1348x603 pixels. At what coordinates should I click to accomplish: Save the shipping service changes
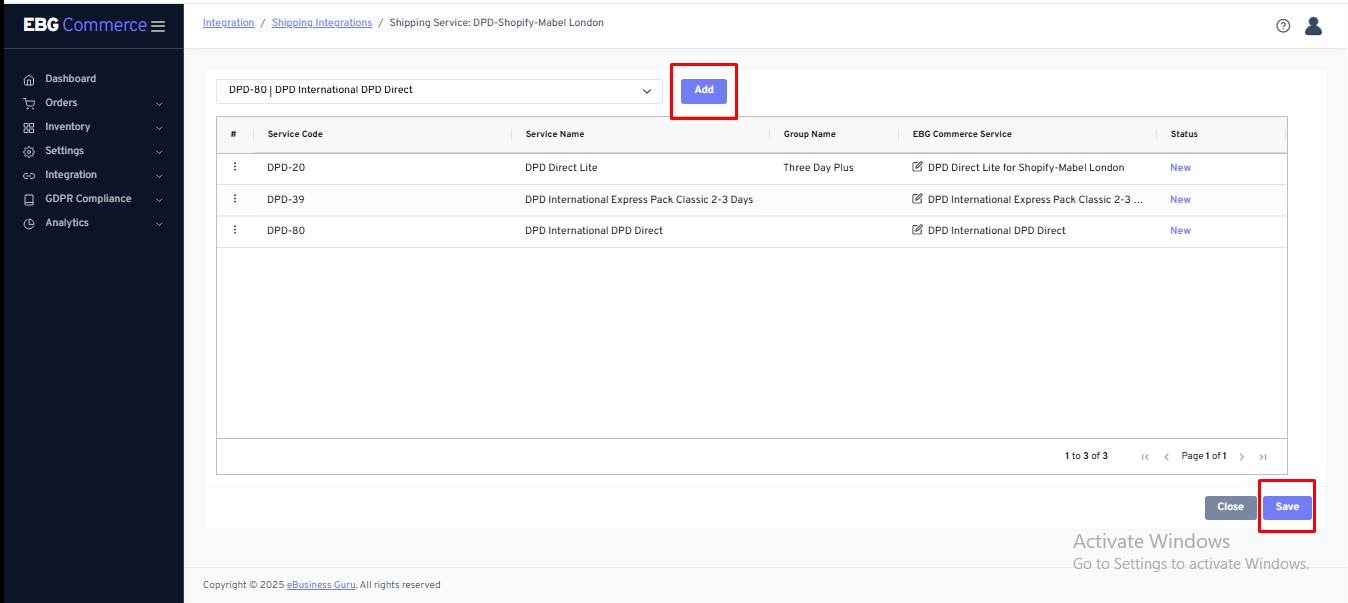point(1287,507)
